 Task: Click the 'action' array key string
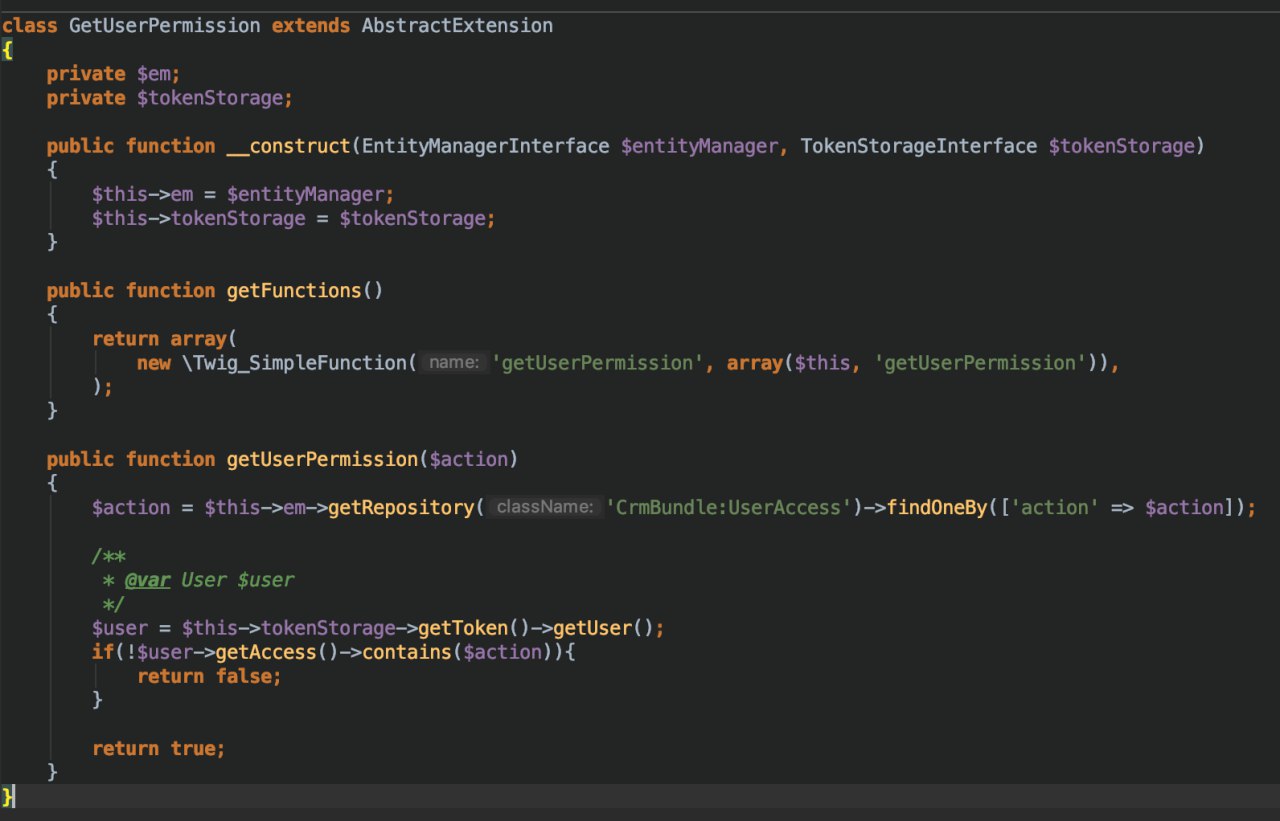[x=1055, y=507]
